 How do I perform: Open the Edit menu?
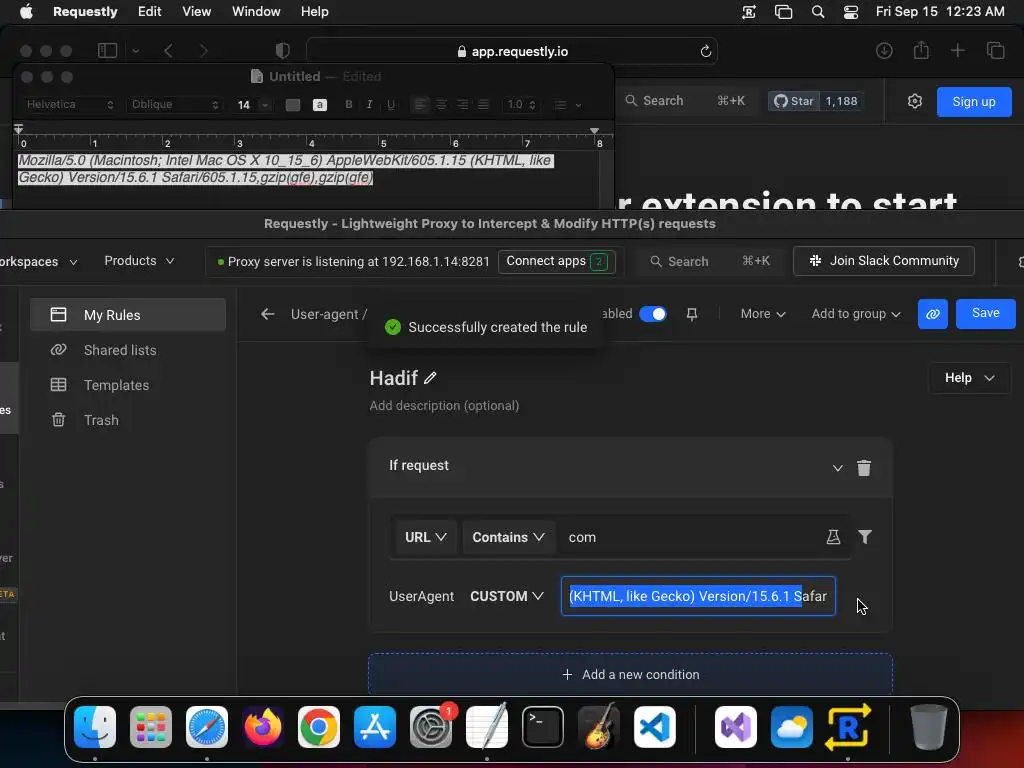[x=150, y=12]
